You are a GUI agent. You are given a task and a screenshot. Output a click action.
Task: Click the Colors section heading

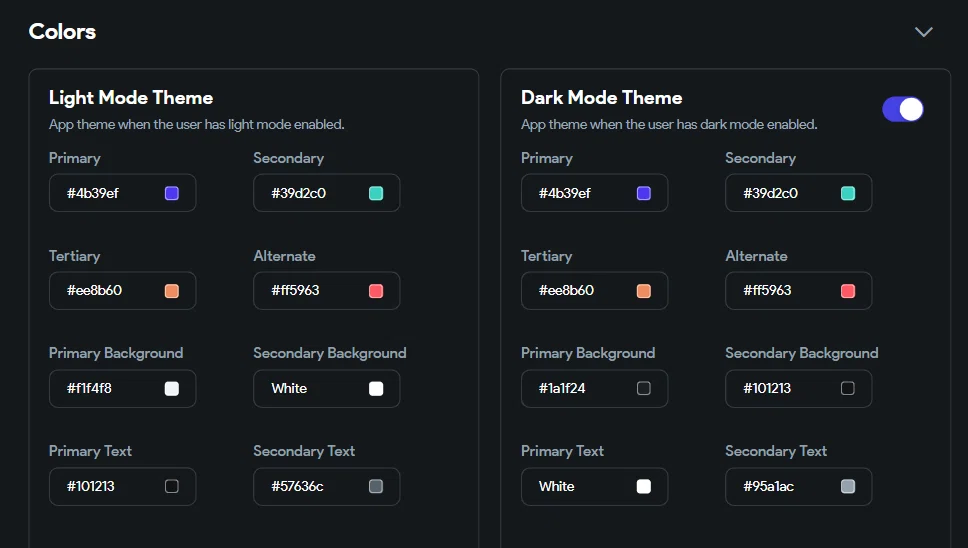62,31
